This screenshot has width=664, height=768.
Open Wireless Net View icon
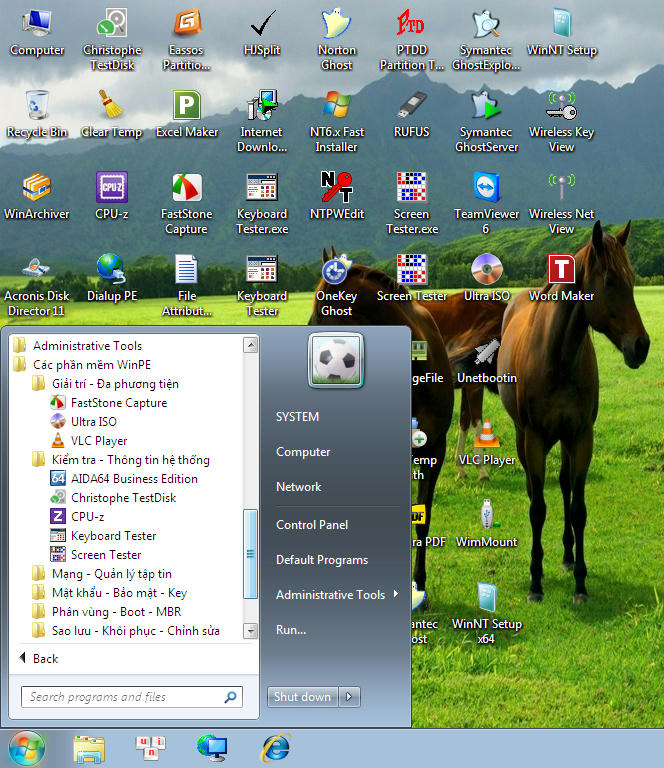coord(561,203)
